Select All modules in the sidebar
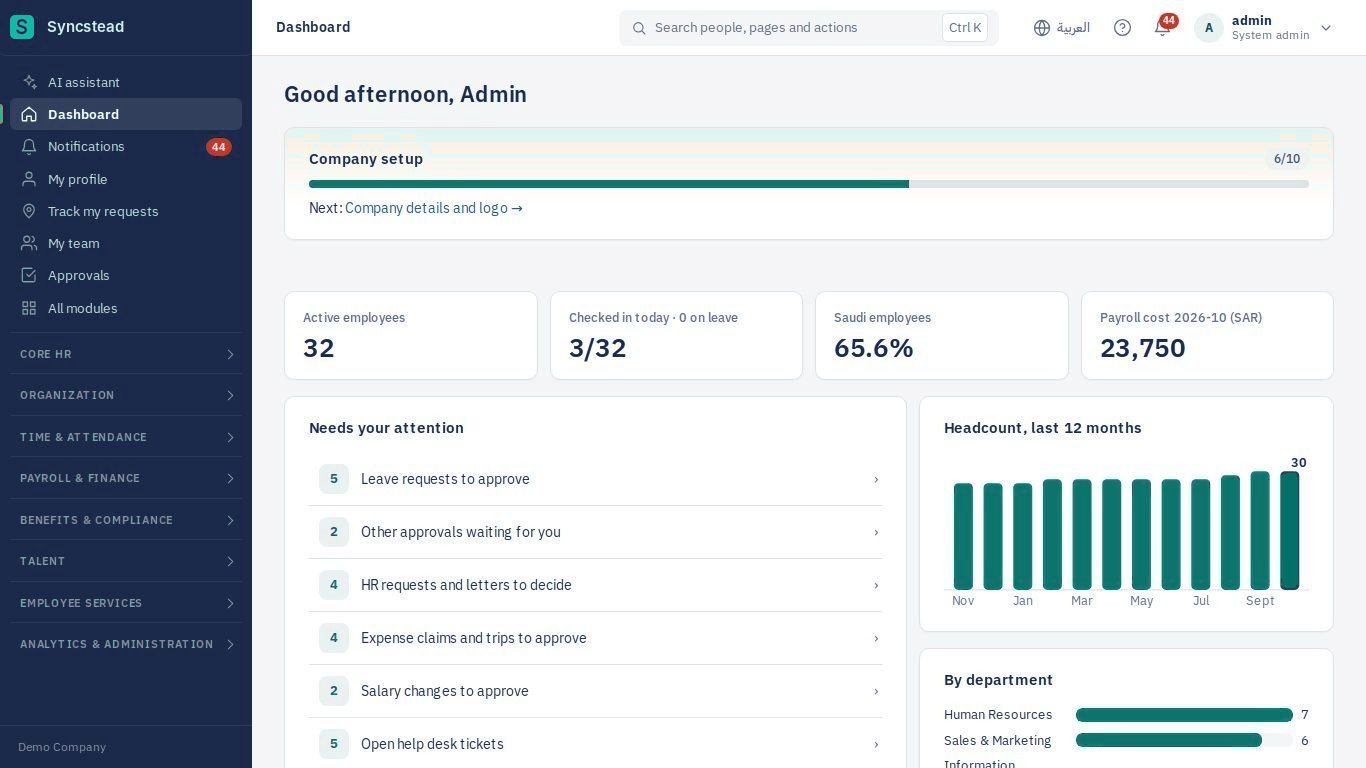This screenshot has width=1366, height=768. coord(126,308)
